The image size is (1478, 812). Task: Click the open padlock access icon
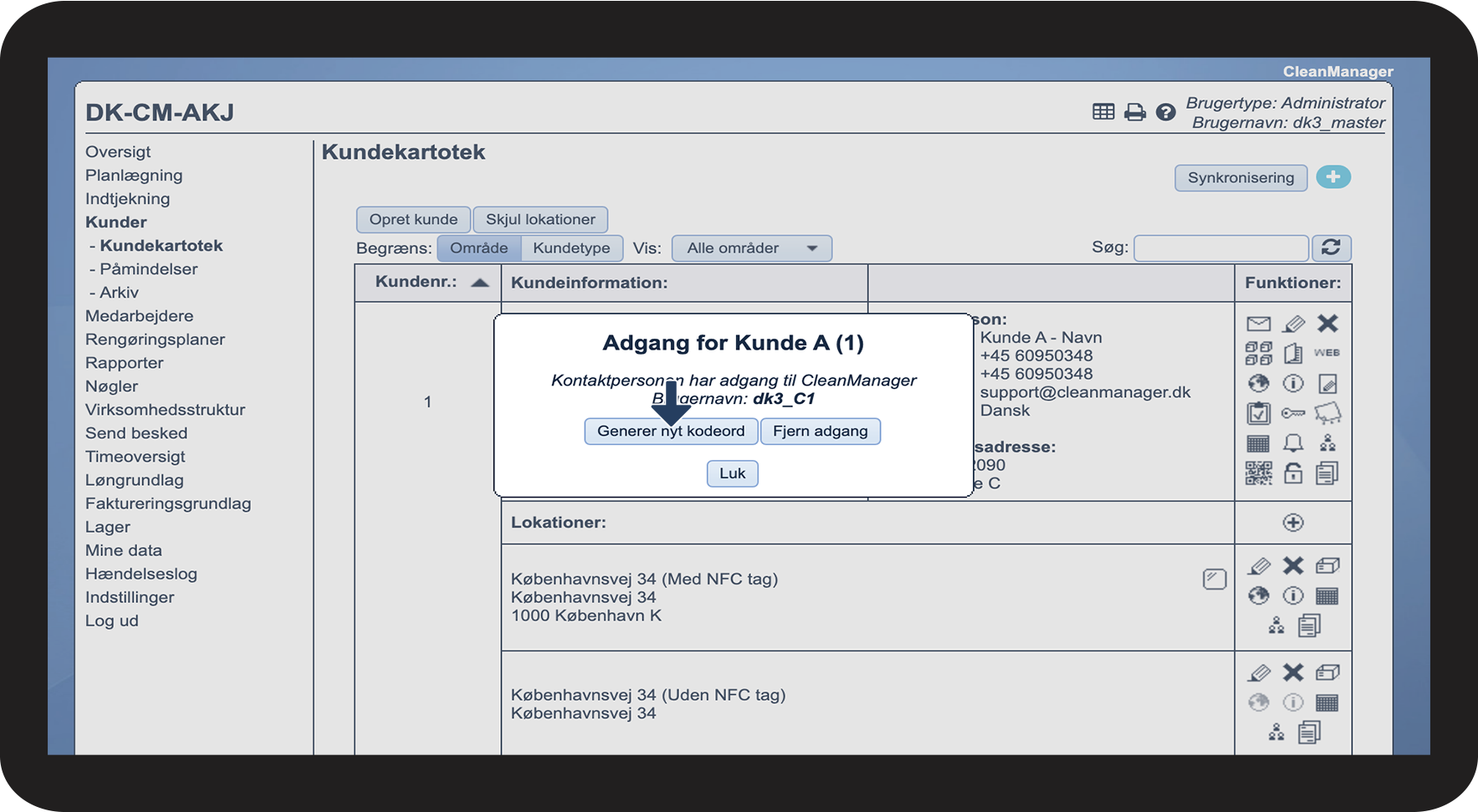pos(1293,473)
